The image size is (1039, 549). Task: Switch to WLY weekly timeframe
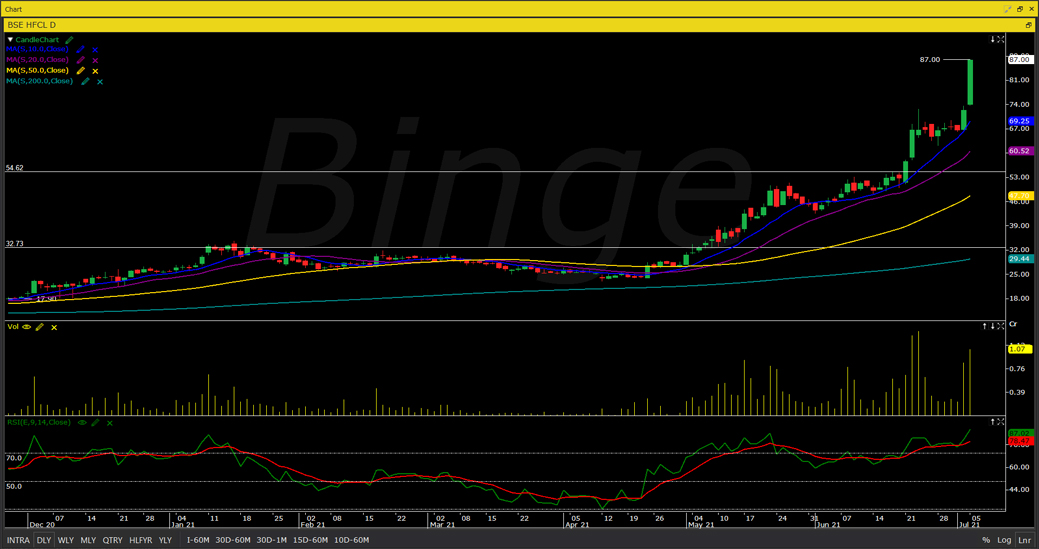(66, 540)
